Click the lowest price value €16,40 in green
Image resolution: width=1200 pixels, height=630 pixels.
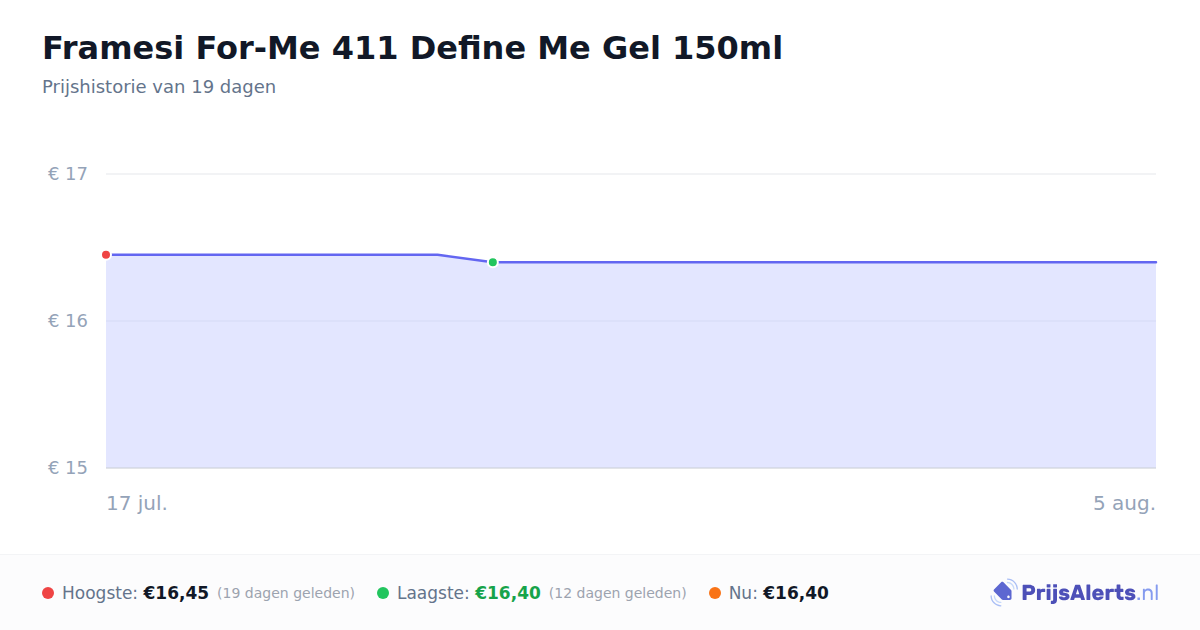(508, 593)
